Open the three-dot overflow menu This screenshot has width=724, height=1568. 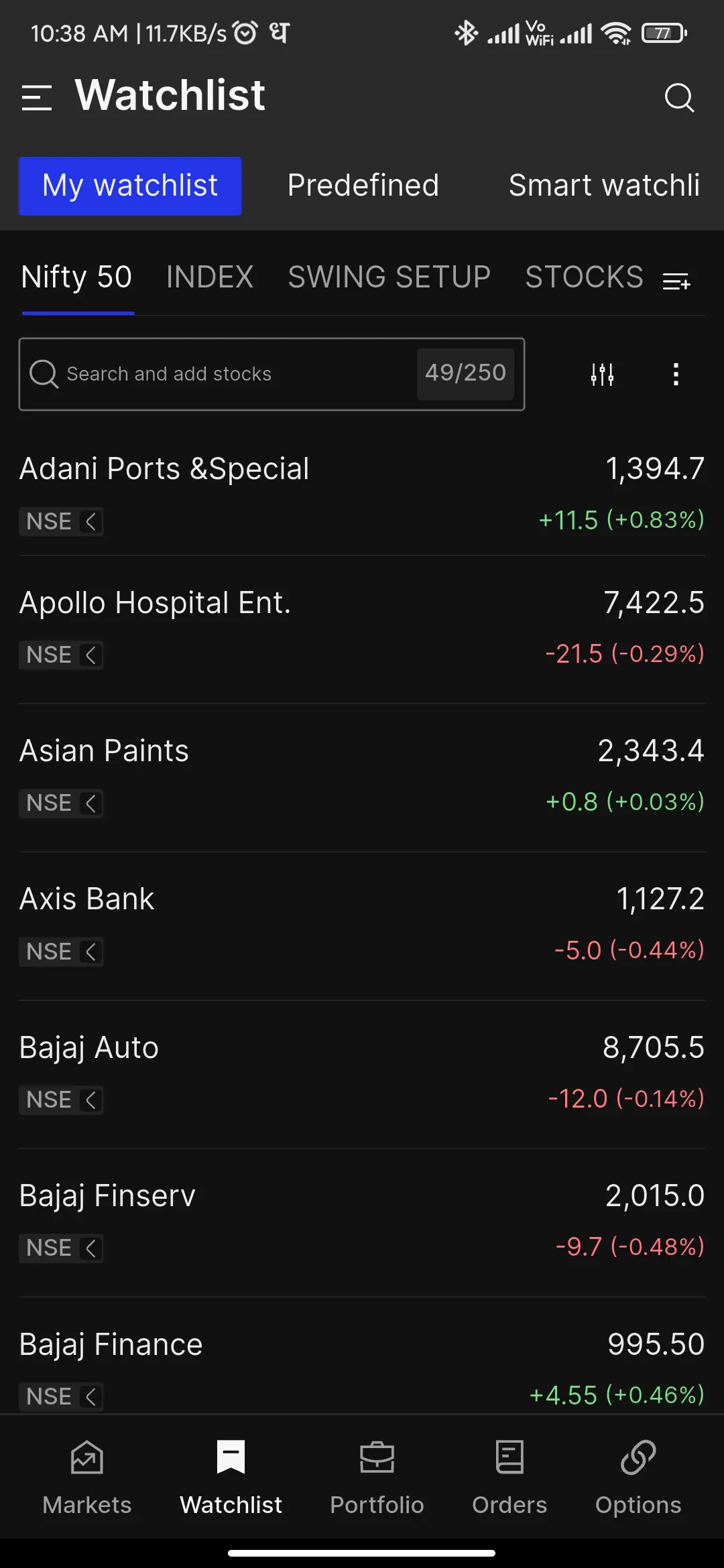(676, 374)
